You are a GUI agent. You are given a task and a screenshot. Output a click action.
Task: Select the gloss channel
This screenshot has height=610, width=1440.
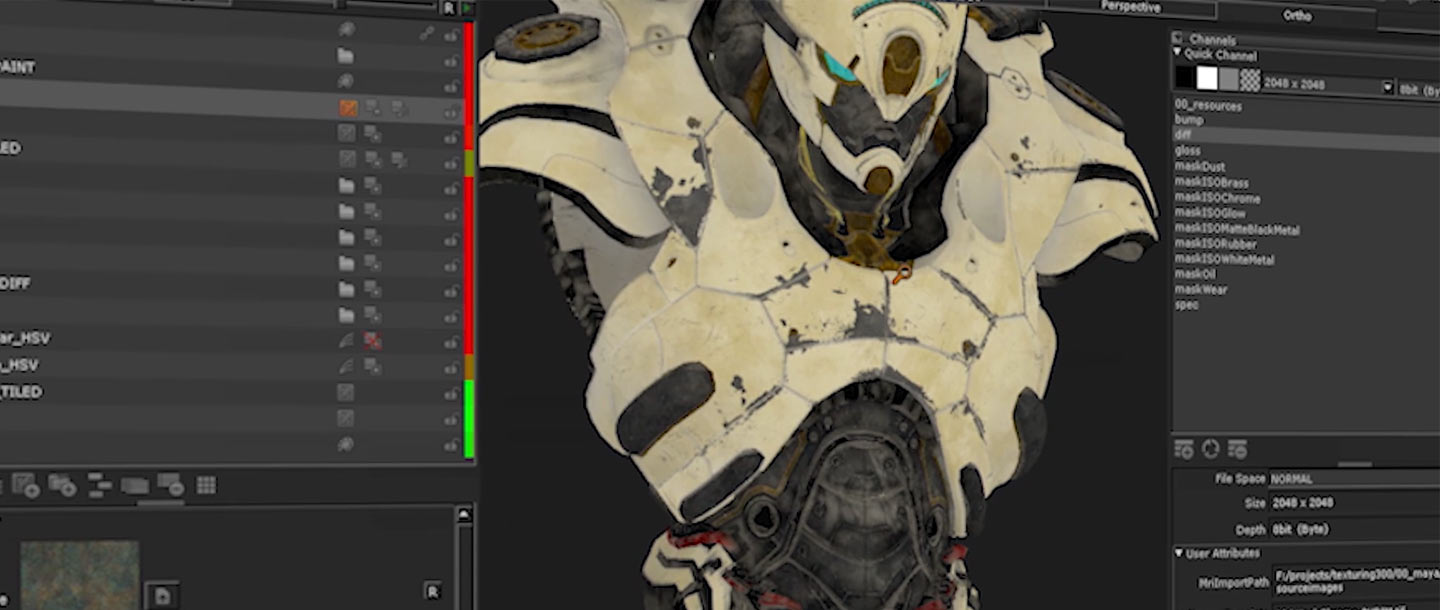click(x=1188, y=151)
